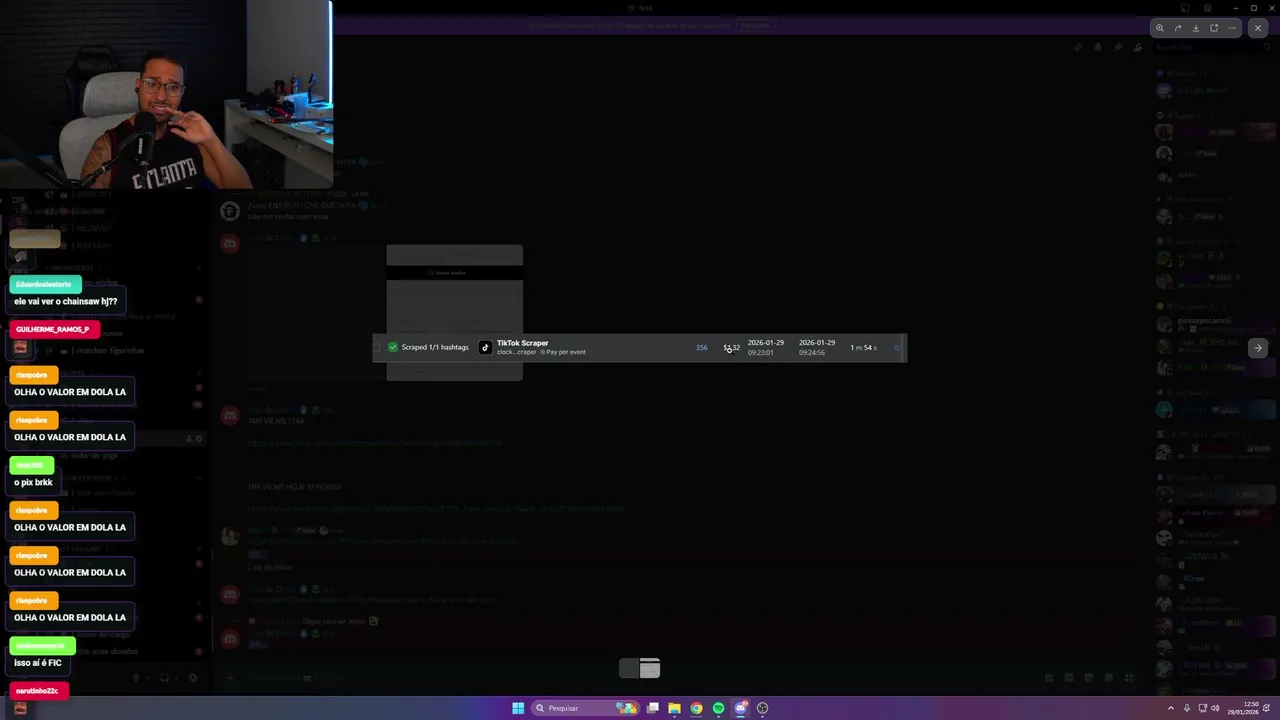Zoom in using the image viewer magnifier icon

1159,28
